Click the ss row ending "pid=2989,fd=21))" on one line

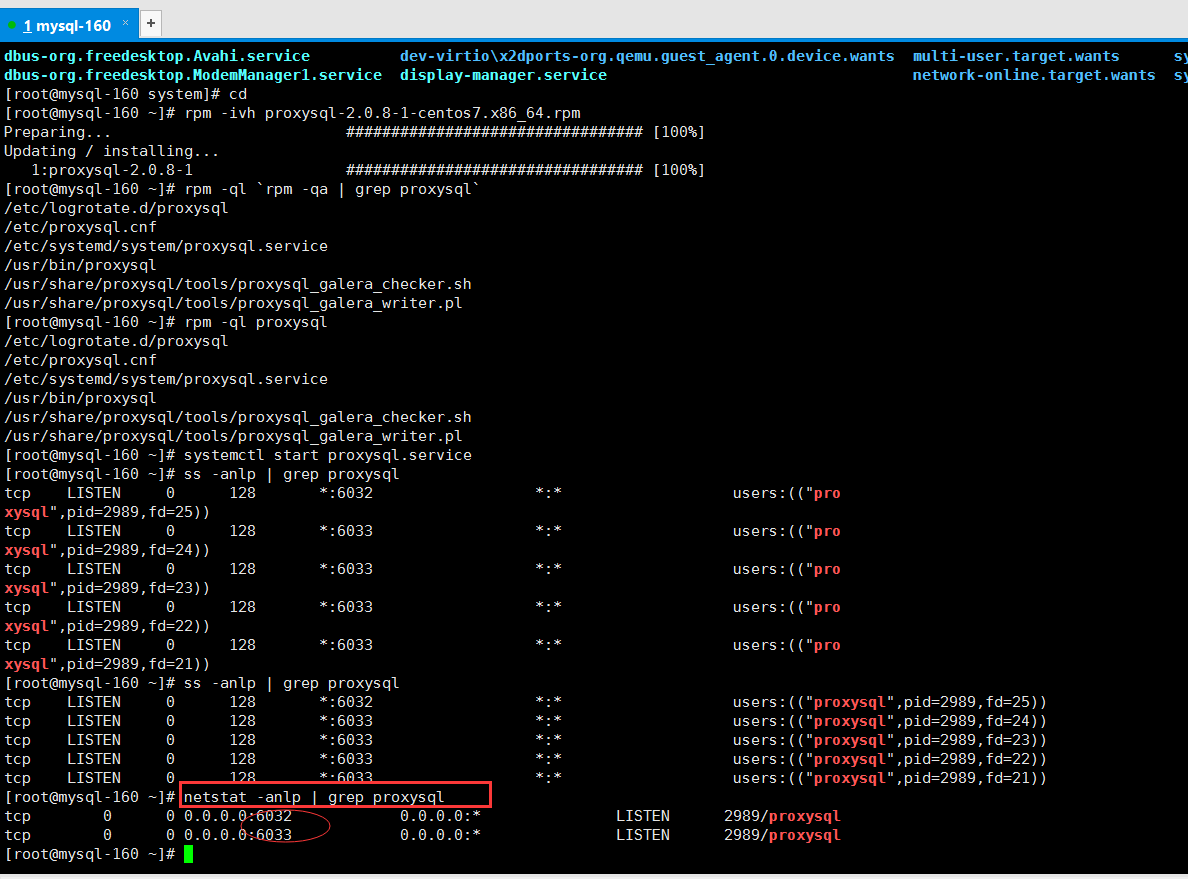coord(526,778)
